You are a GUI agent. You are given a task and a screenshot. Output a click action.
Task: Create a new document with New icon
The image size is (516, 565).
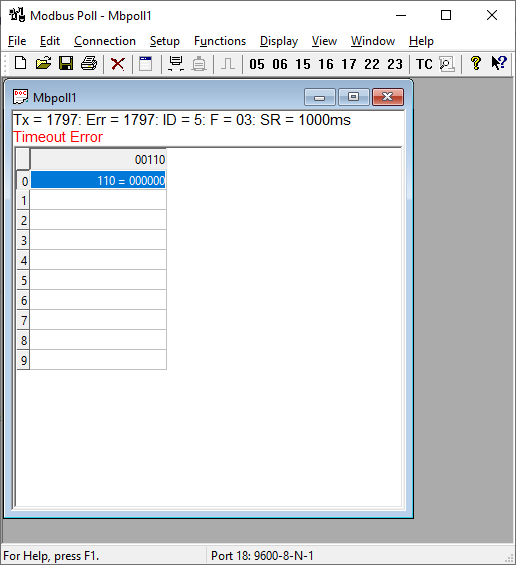pyautogui.click(x=21, y=64)
